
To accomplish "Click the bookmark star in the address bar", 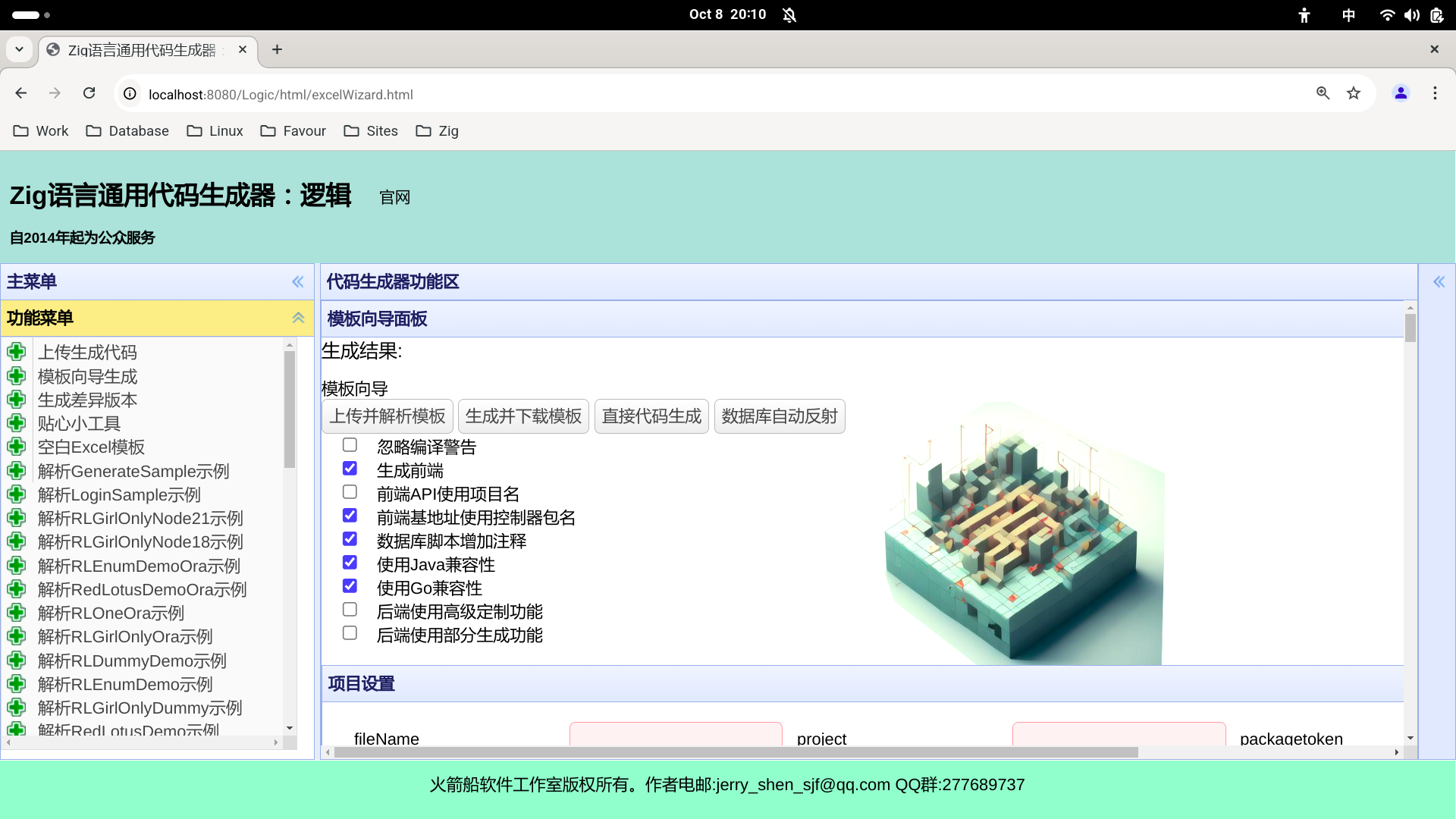I will (1354, 93).
